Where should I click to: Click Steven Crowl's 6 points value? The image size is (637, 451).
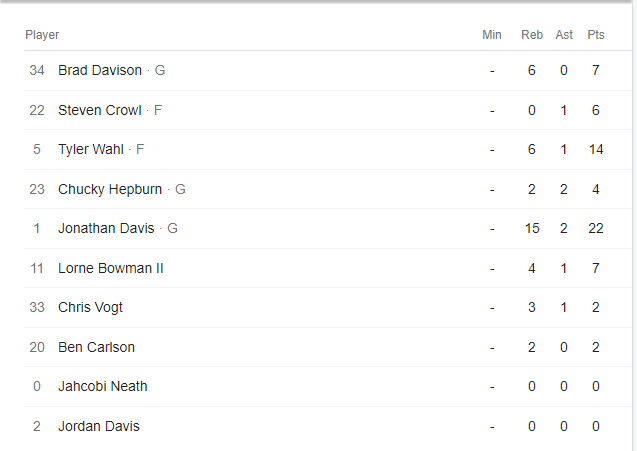[596, 110]
